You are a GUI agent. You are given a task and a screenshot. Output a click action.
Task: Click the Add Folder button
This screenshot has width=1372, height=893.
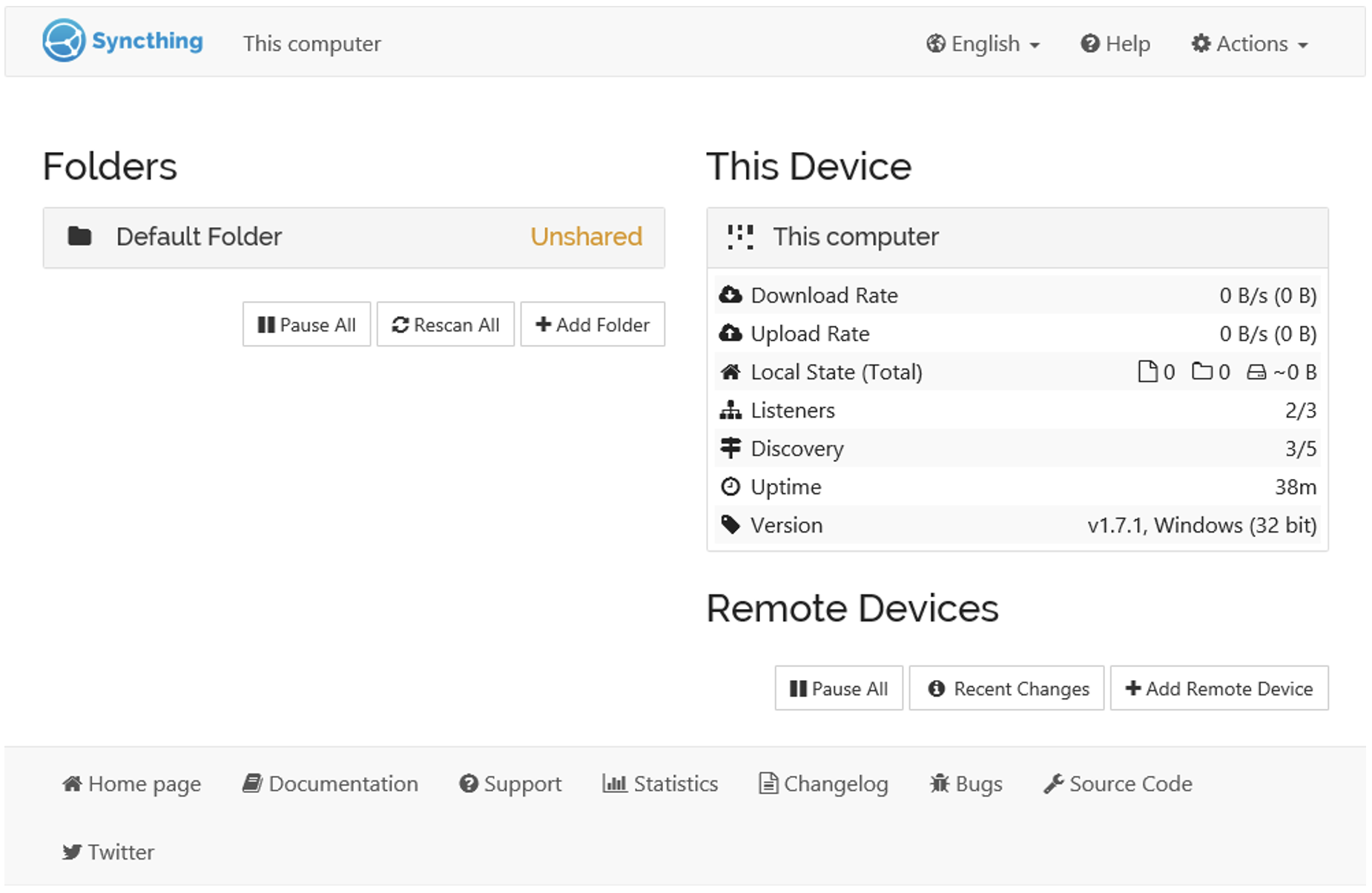[x=593, y=324]
